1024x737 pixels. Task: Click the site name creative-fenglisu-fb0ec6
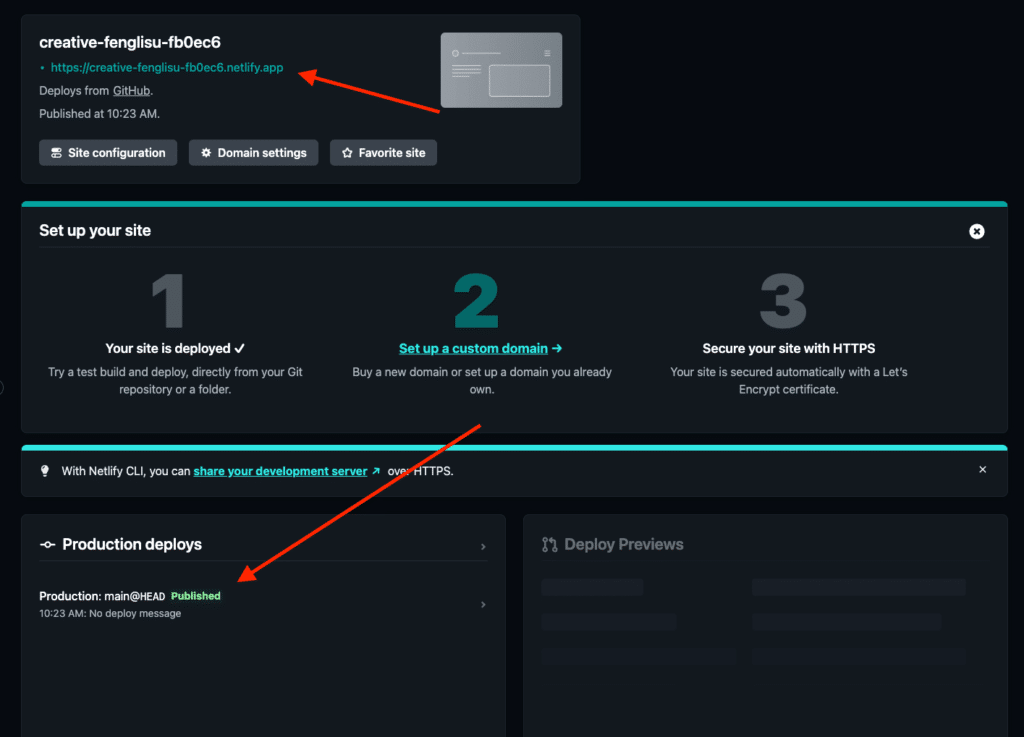point(130,42)
